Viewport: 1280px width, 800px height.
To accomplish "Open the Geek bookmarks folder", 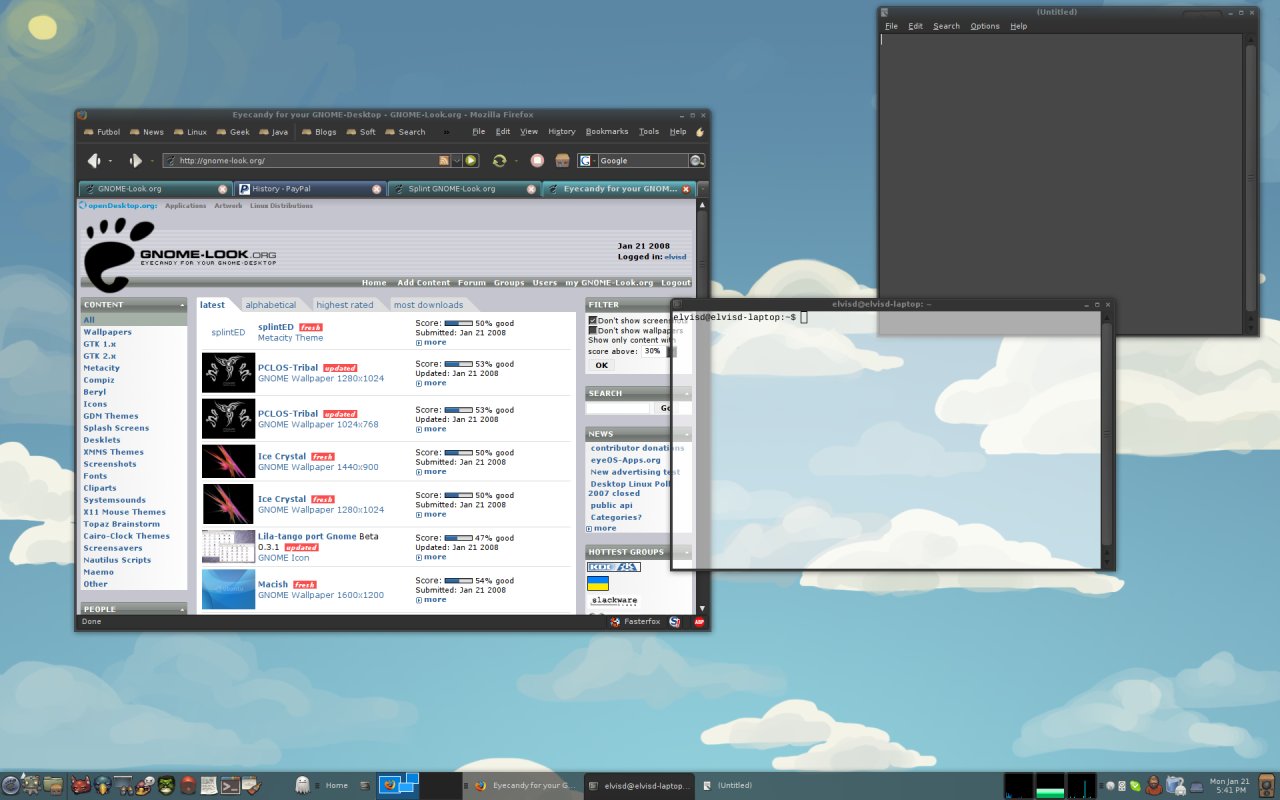I will [x=232, y=131].
